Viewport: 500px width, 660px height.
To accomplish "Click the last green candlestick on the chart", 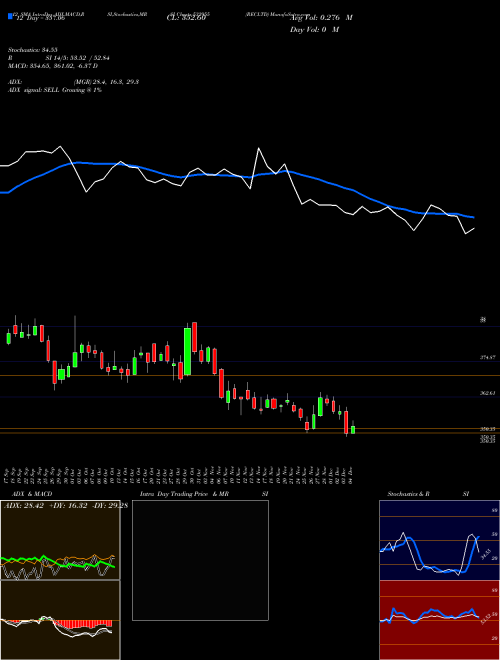I will [x=353, y=429].
